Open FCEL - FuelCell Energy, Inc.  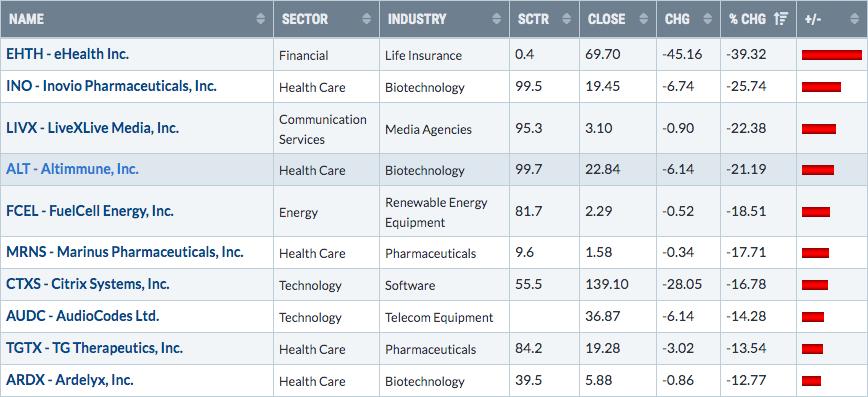[90, 211]
